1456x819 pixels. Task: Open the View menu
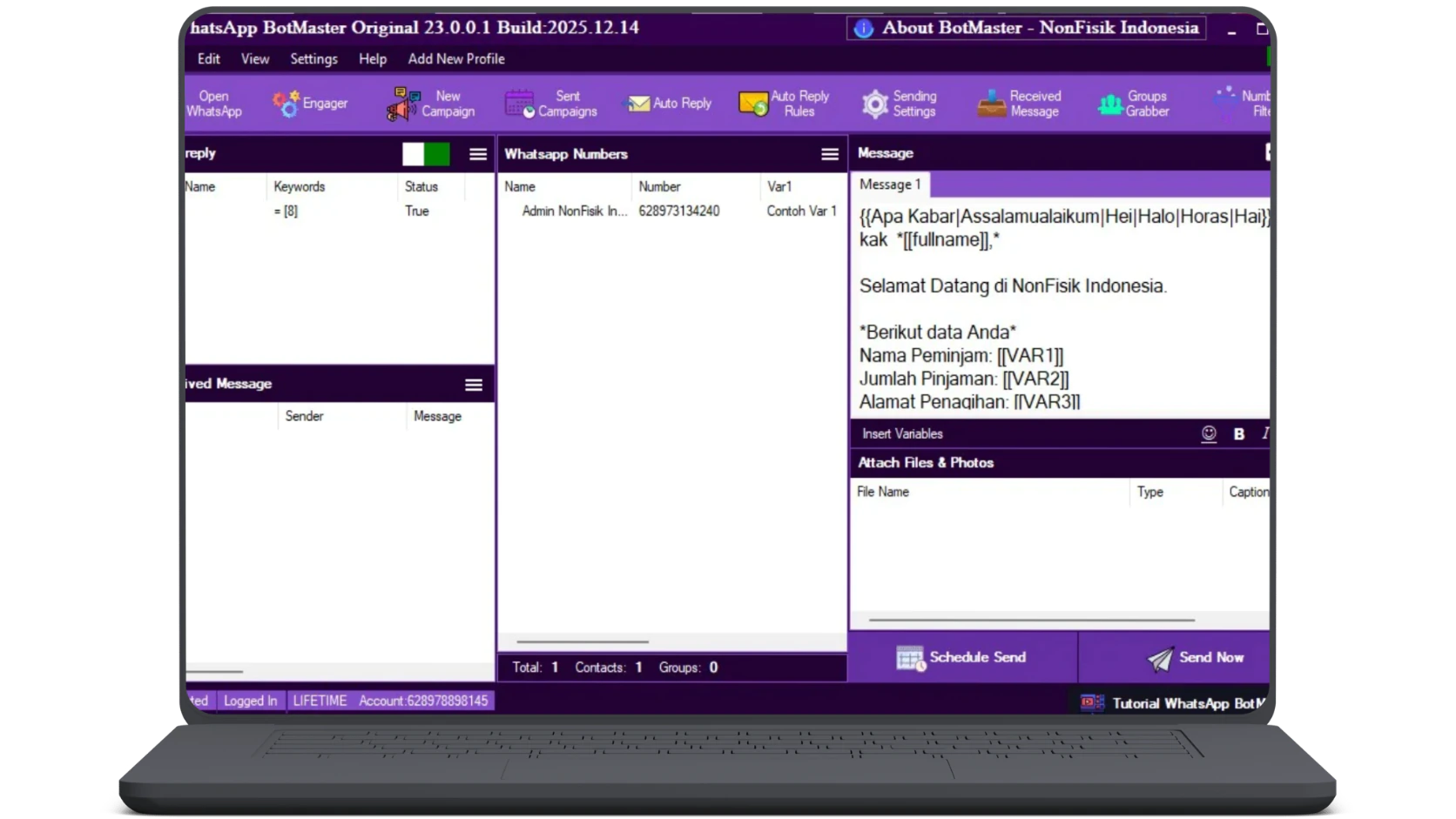click(x=255, y=59)
